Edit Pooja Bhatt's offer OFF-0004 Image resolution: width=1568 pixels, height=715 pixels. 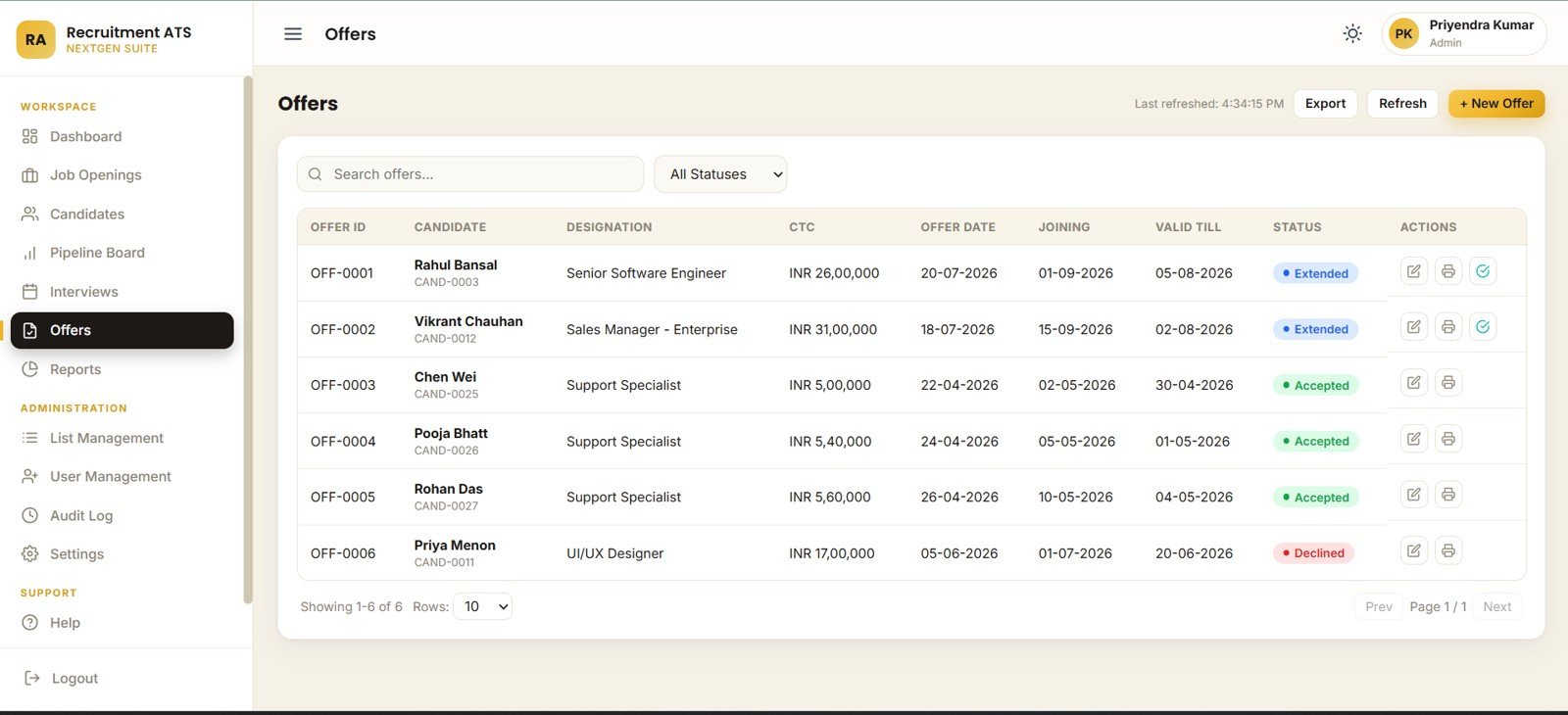pyautogui.click(x=1413, y=439)
